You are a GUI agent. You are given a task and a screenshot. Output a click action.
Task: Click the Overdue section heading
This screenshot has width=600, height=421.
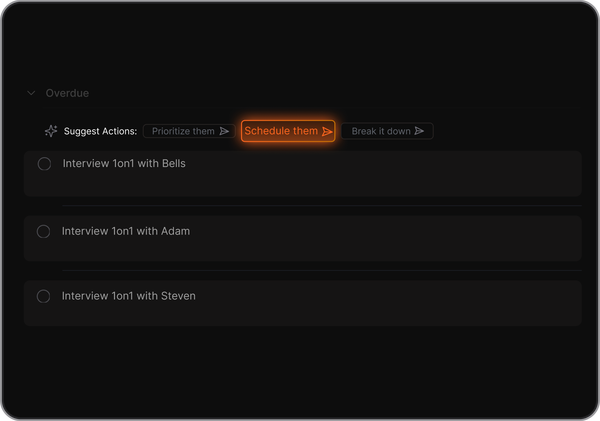(x=67, y=93)
